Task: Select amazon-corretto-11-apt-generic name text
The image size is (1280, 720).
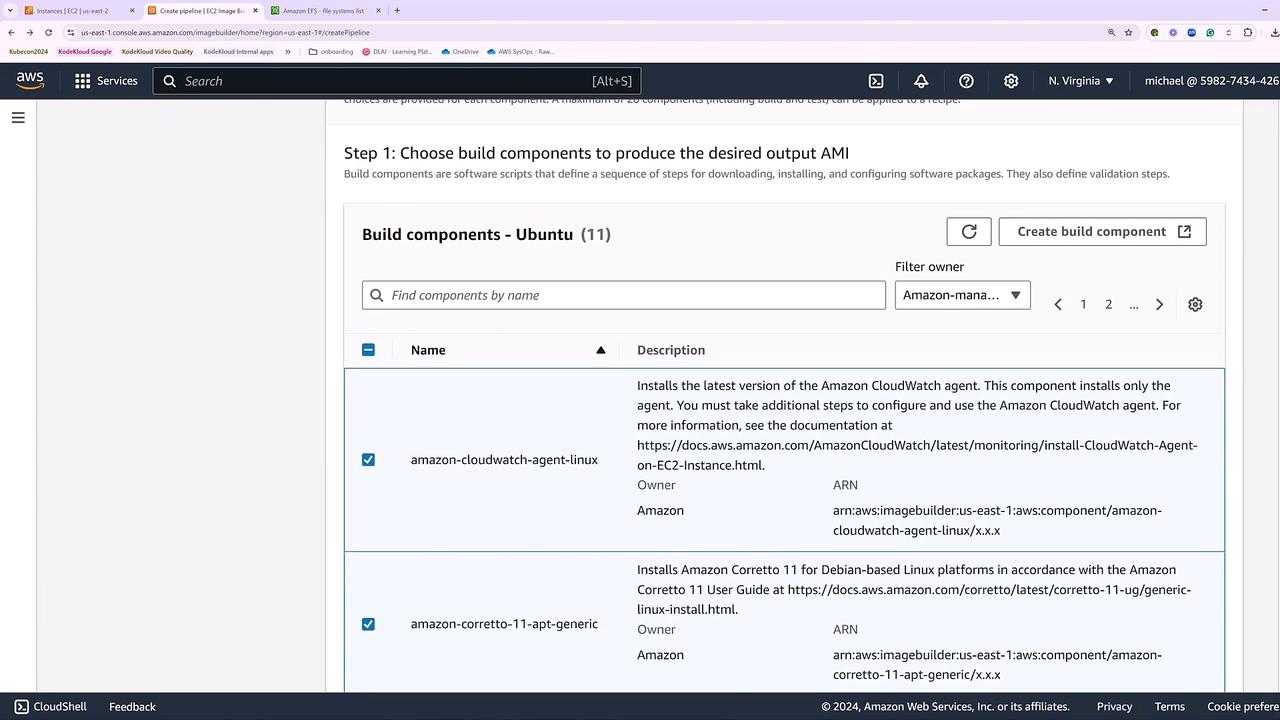Action: click(504, 624)
